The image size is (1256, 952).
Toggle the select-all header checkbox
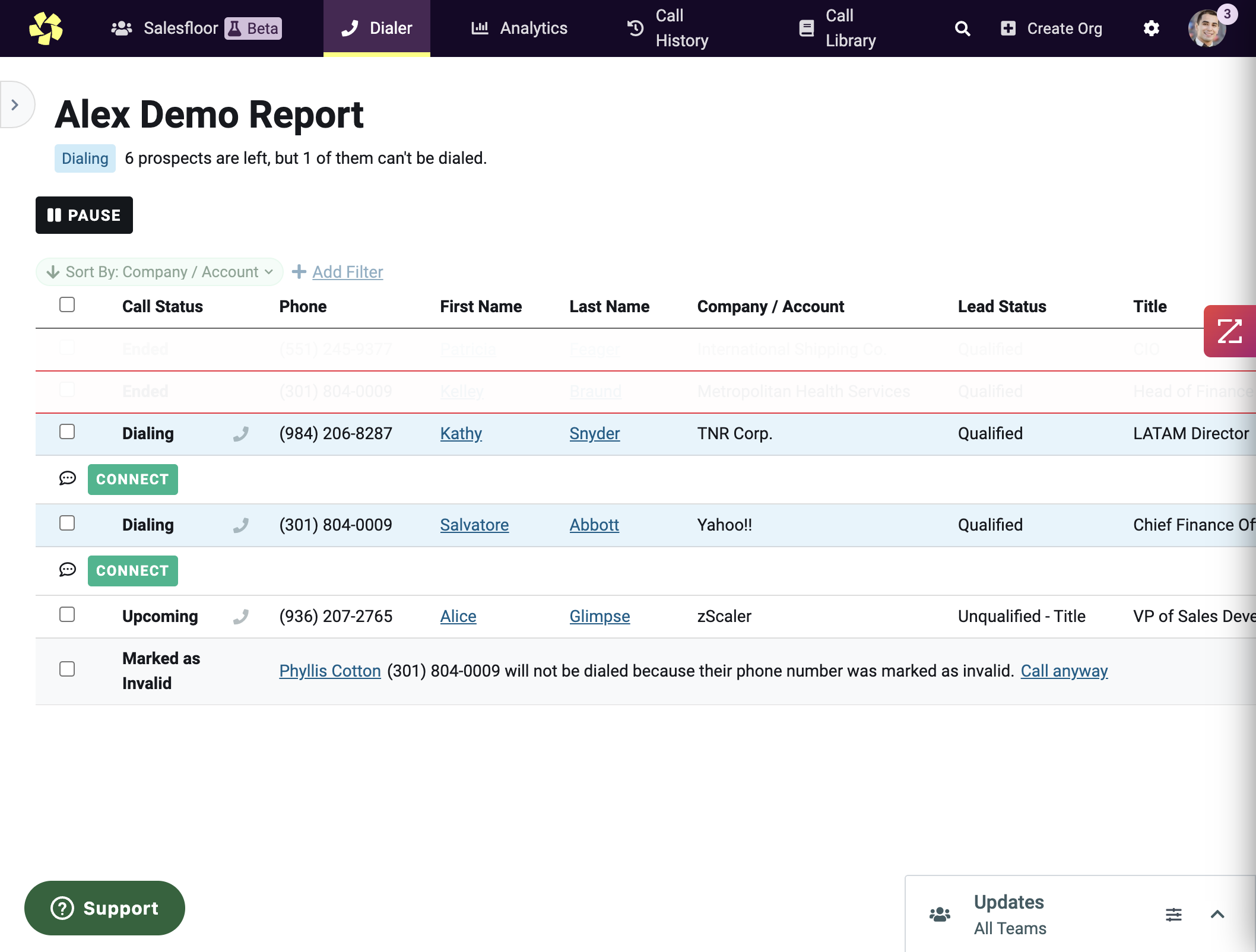coord(67,304)
